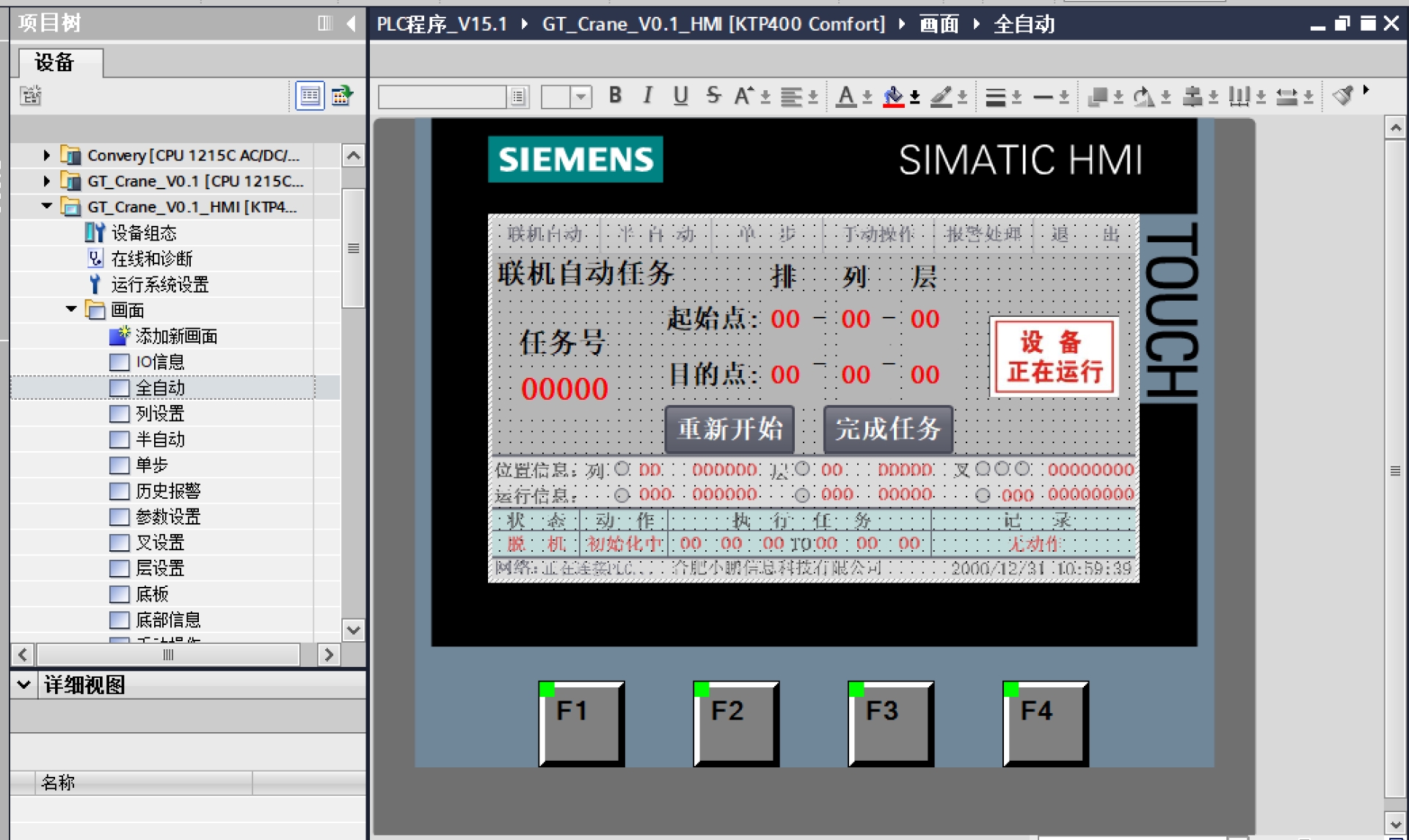Collapse the 画面 folder in the tree
Viewport: 1409px width, 840px height.
click(x=71, y=310)
